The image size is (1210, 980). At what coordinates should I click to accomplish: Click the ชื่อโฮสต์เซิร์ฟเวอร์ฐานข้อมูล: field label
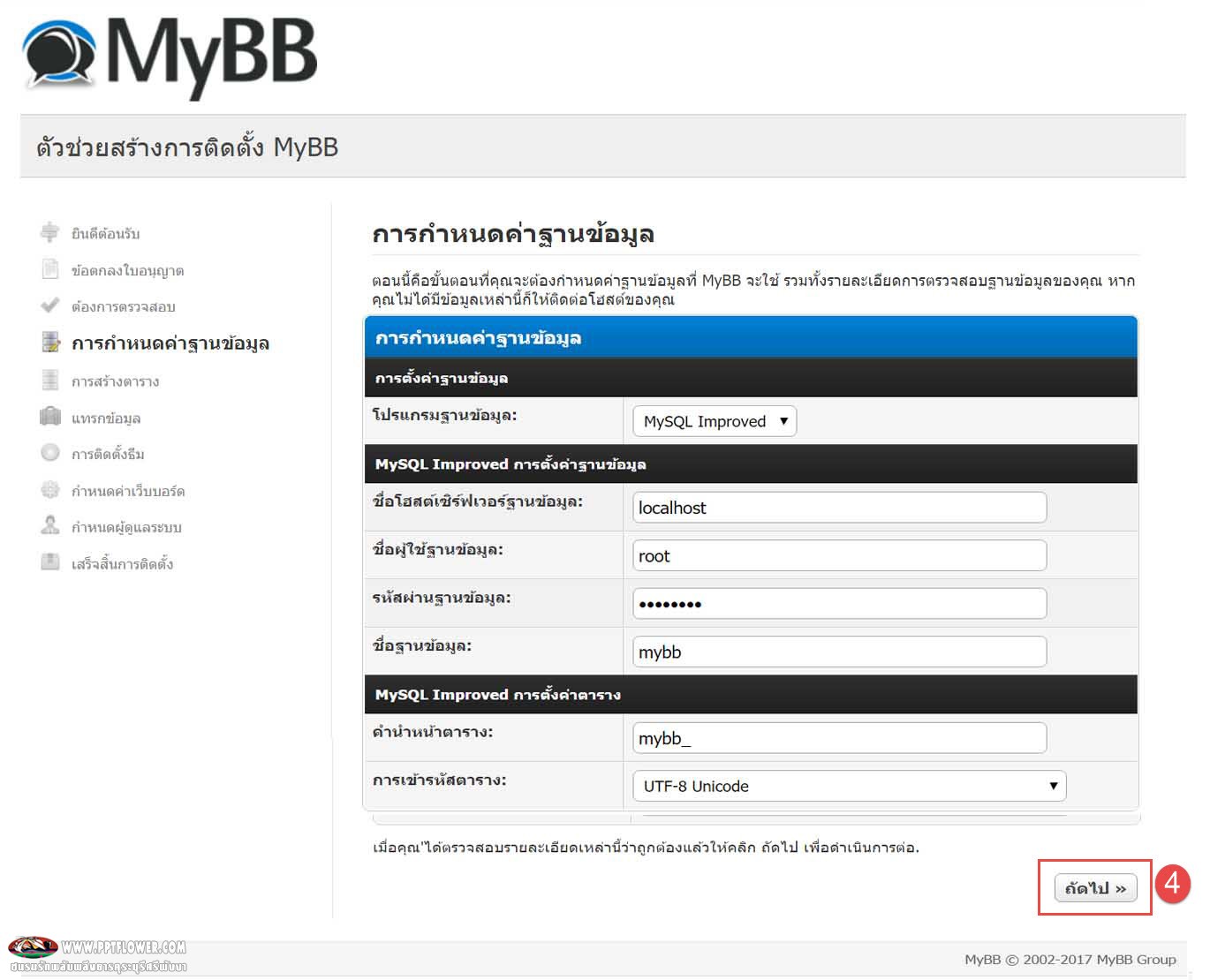coord(478,501)
